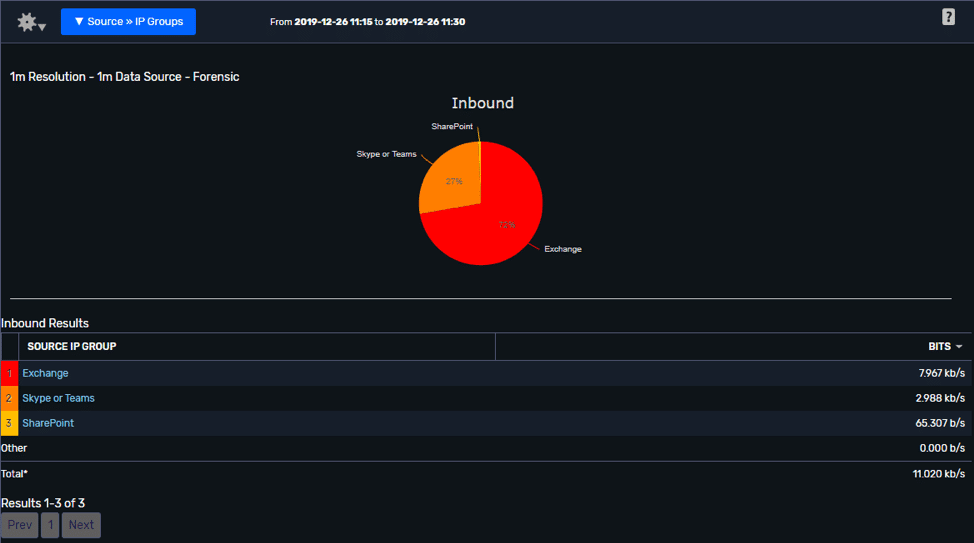Screen dimensions: 974x543
Task: Click the 7.967 kb/s value
Action: 942,373
